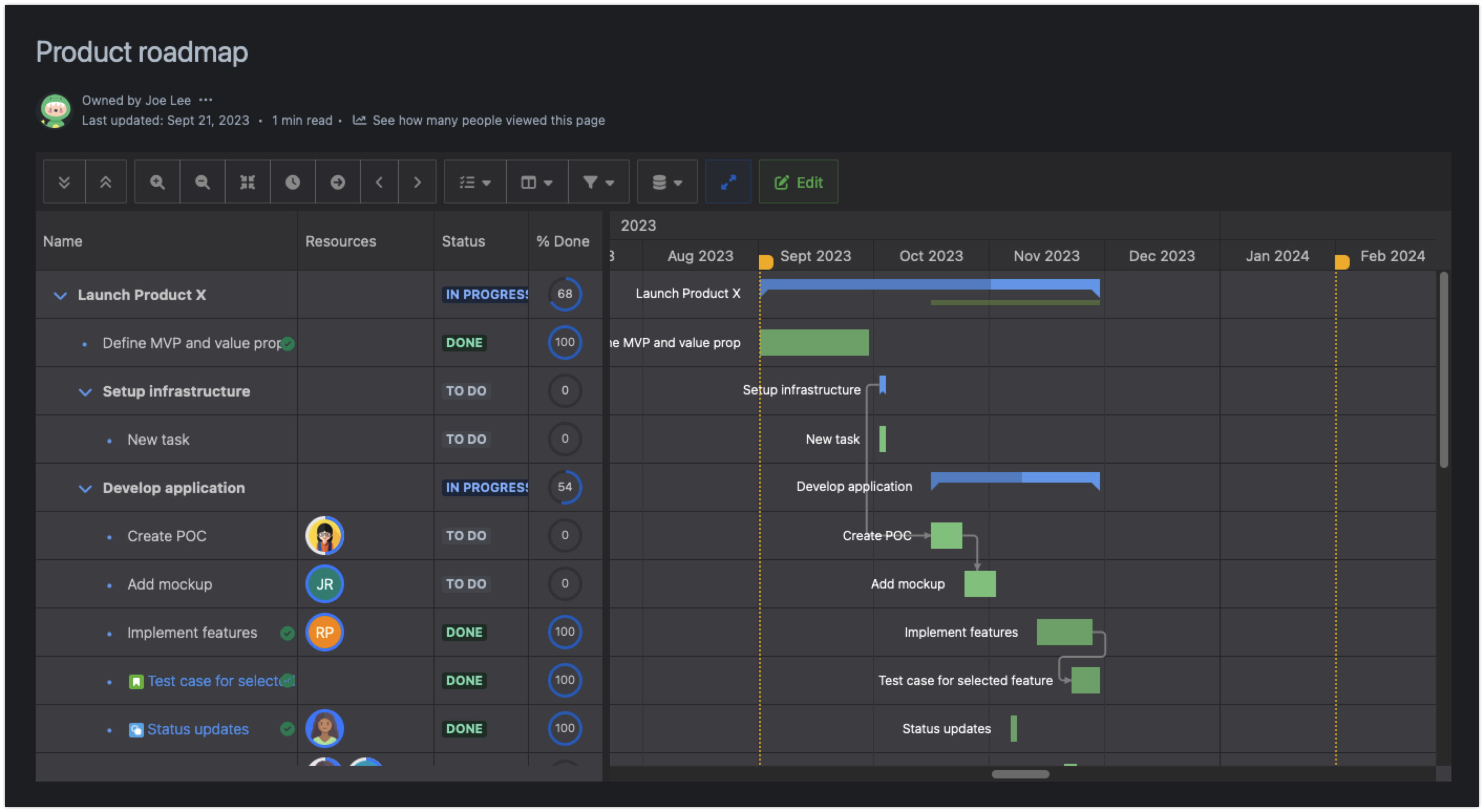
Task: Open the data source menu in the toolbar
Action: pyautogui.click(x=666, y=181)
